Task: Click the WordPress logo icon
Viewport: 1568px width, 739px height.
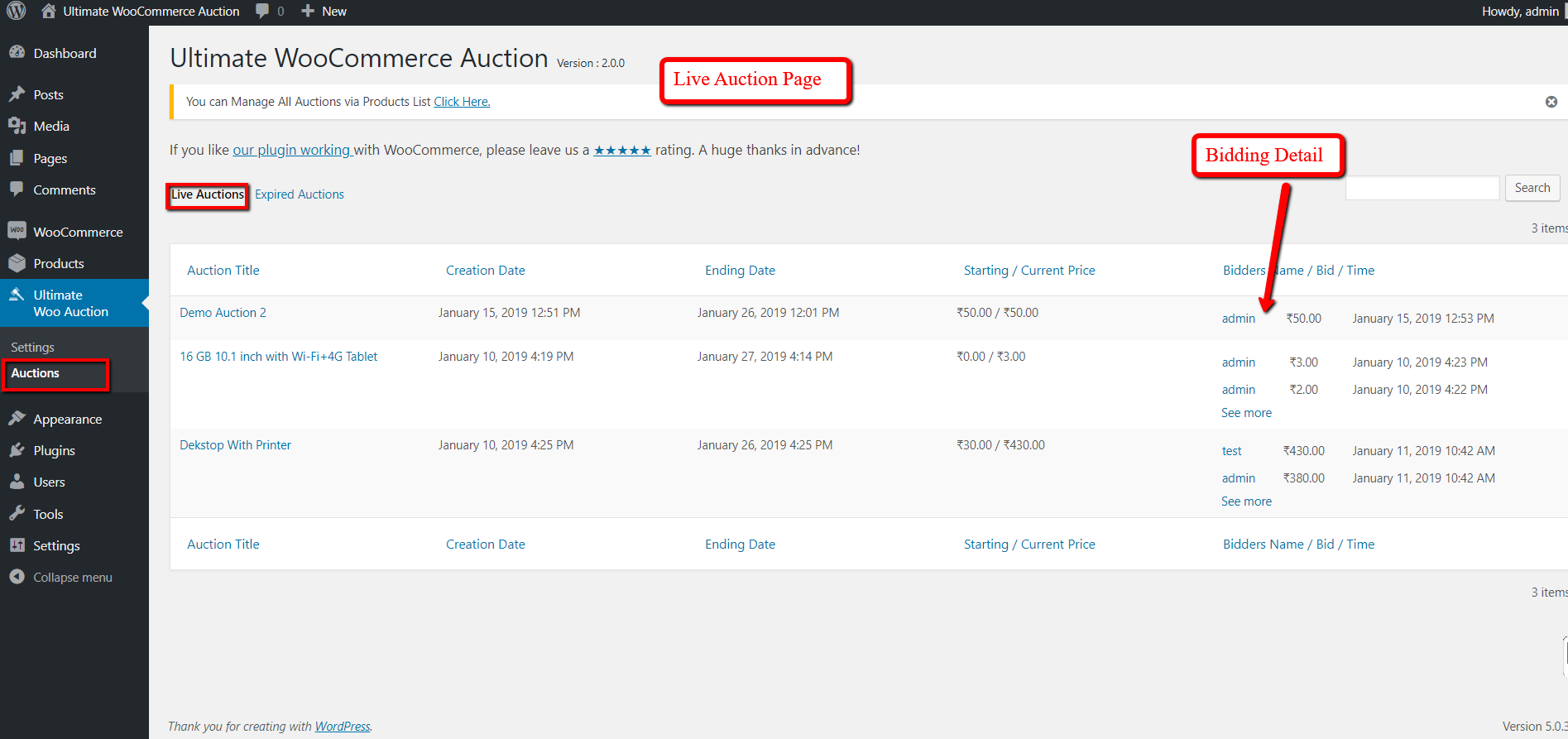Action: (x=17, y=12)
